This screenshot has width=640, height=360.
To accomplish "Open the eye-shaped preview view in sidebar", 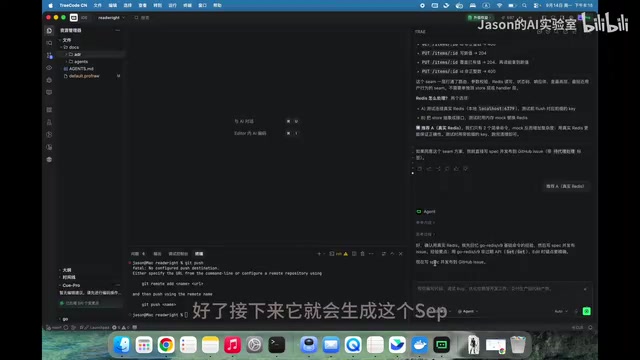I will (49, 68).
